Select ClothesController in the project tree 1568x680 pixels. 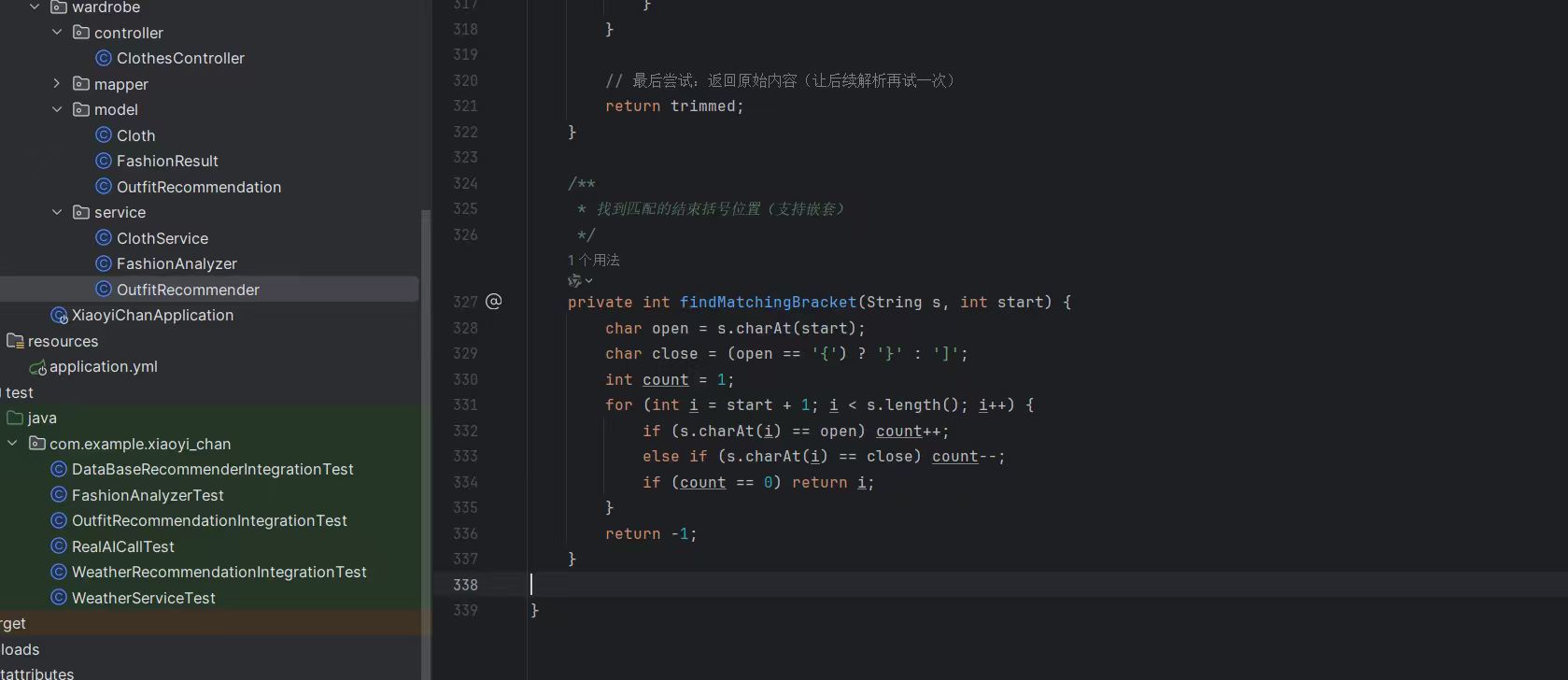pos(180,58)
